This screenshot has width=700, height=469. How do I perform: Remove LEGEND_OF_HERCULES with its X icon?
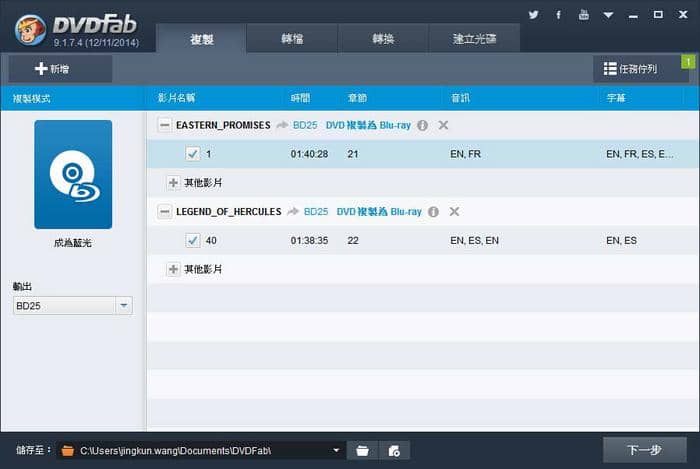(x=454, y=212)
